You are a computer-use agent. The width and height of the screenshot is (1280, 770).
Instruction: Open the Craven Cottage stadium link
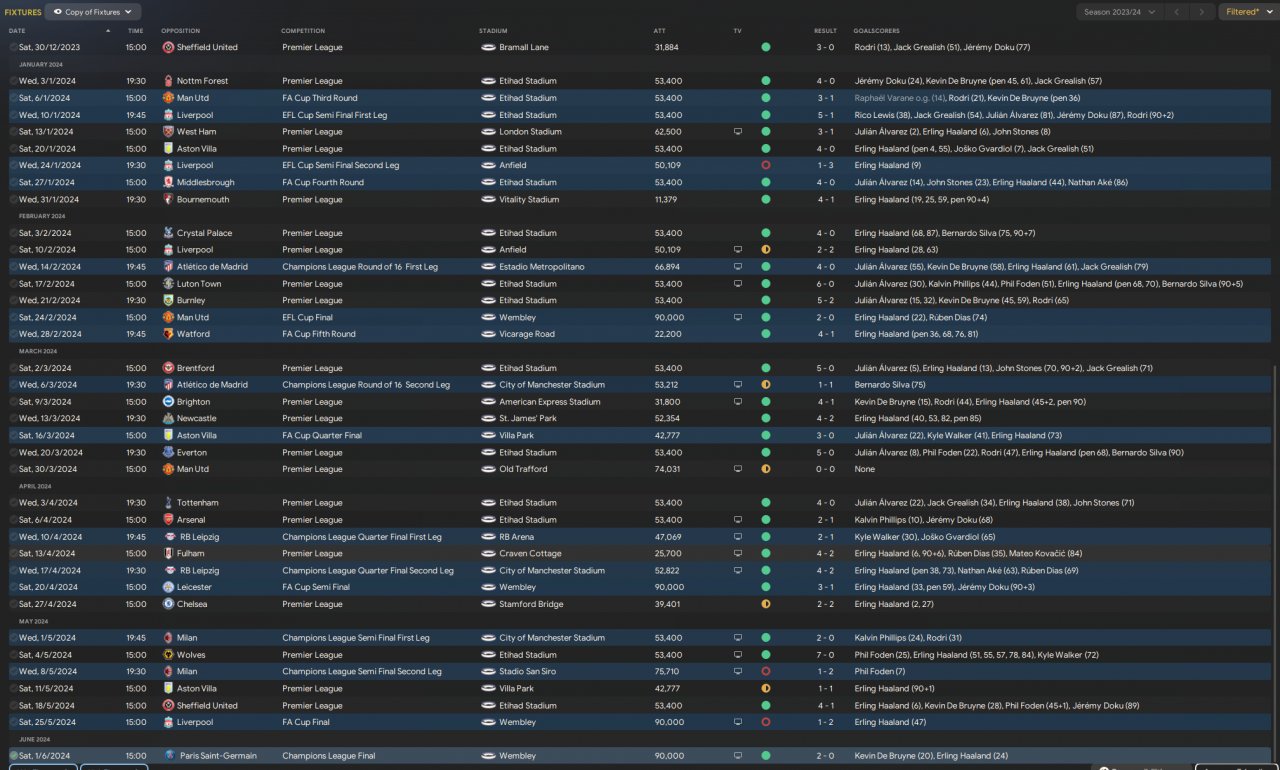click(x=531, y=553)
